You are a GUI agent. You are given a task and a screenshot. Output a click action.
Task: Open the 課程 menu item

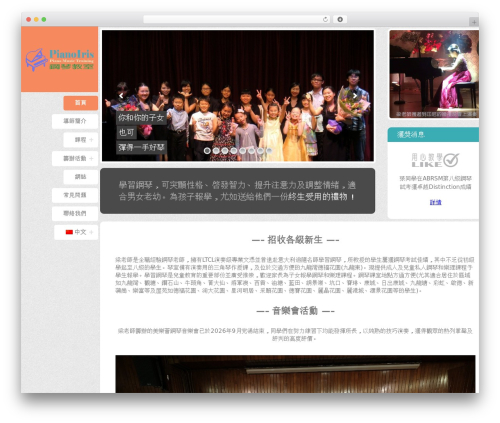click(x=81, y=140)
